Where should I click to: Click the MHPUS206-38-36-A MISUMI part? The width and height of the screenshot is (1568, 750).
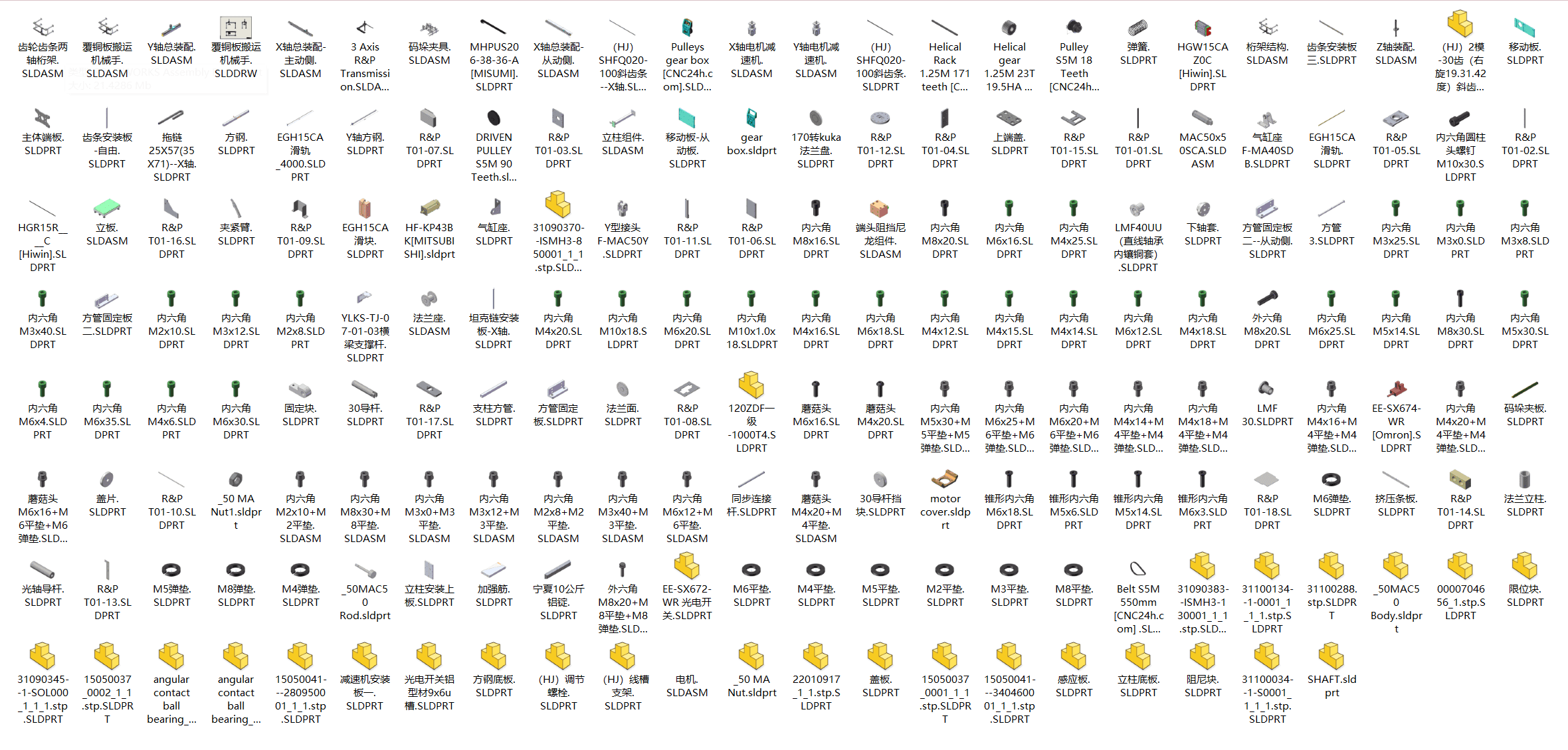point(494,54)
